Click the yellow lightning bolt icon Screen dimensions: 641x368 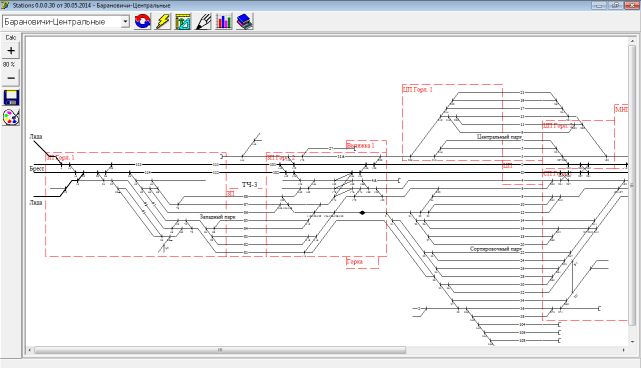click(x=163, y=21)
